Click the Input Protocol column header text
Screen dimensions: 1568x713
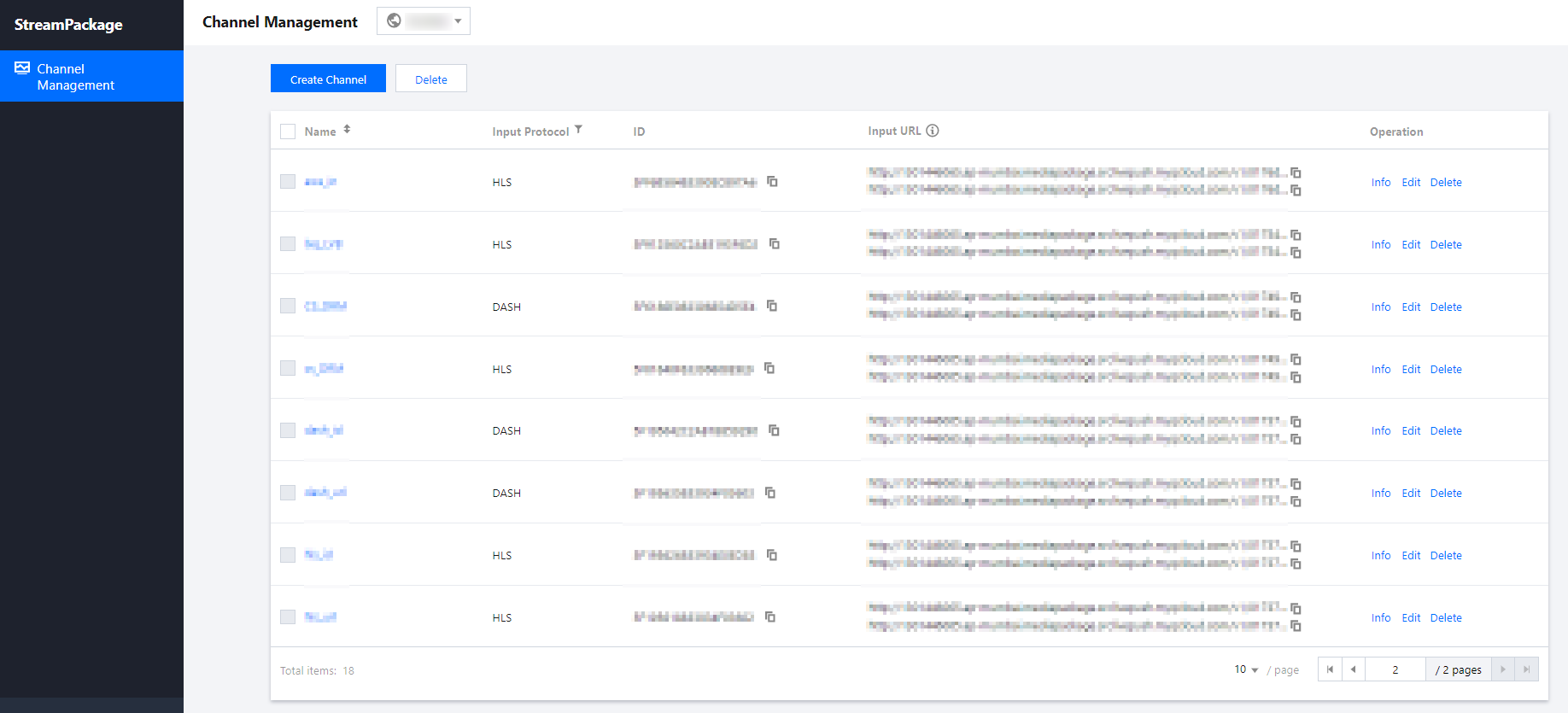[530, 131]
